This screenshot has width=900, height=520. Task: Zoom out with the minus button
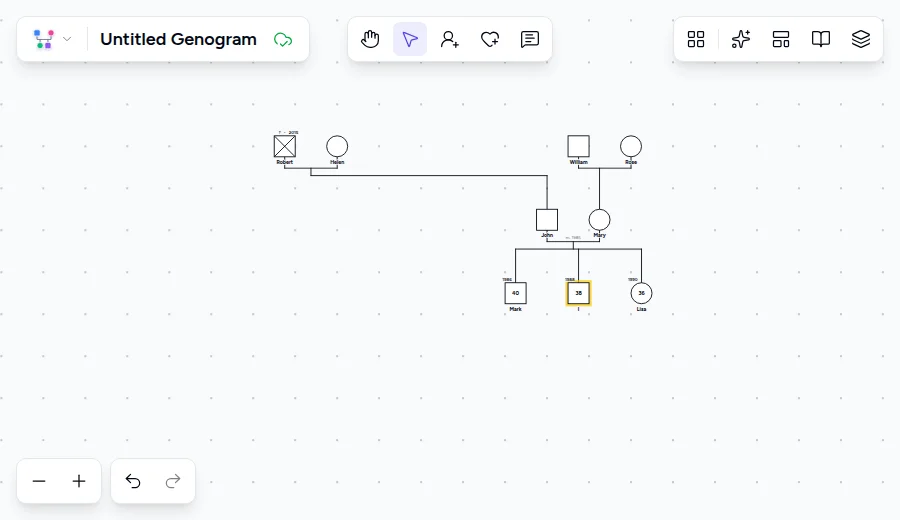coord(39,481)
